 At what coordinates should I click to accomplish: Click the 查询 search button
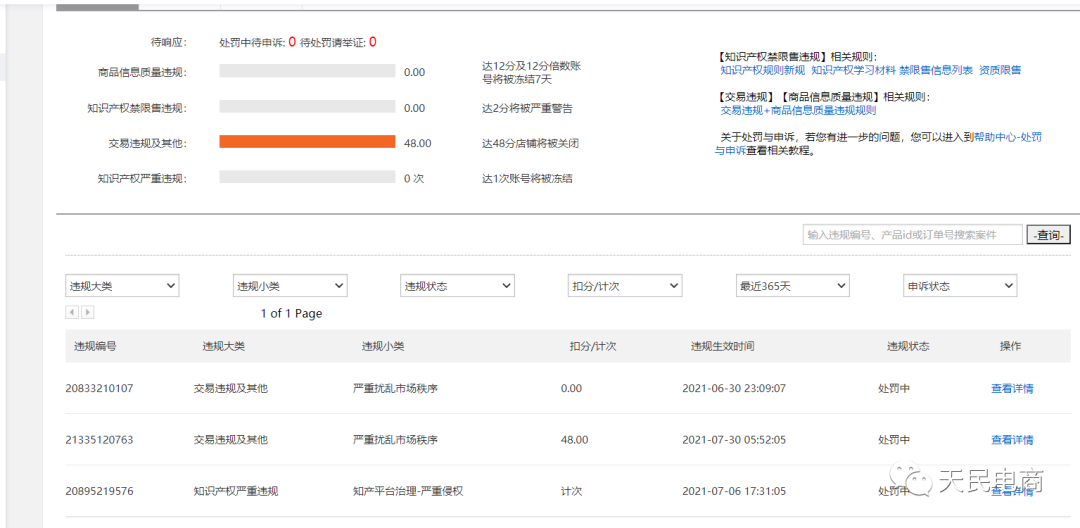[x=1049, y=235]
